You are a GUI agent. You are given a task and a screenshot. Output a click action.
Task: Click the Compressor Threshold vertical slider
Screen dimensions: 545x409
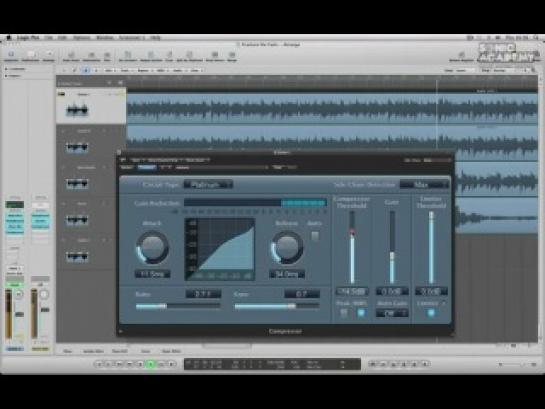click(352, 247)
